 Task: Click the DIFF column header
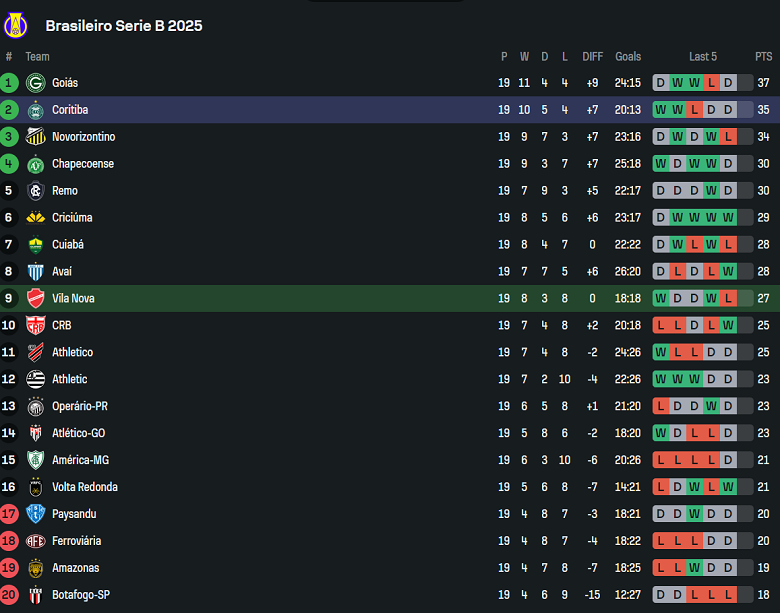pyautogui.click(x=593, y=57)
